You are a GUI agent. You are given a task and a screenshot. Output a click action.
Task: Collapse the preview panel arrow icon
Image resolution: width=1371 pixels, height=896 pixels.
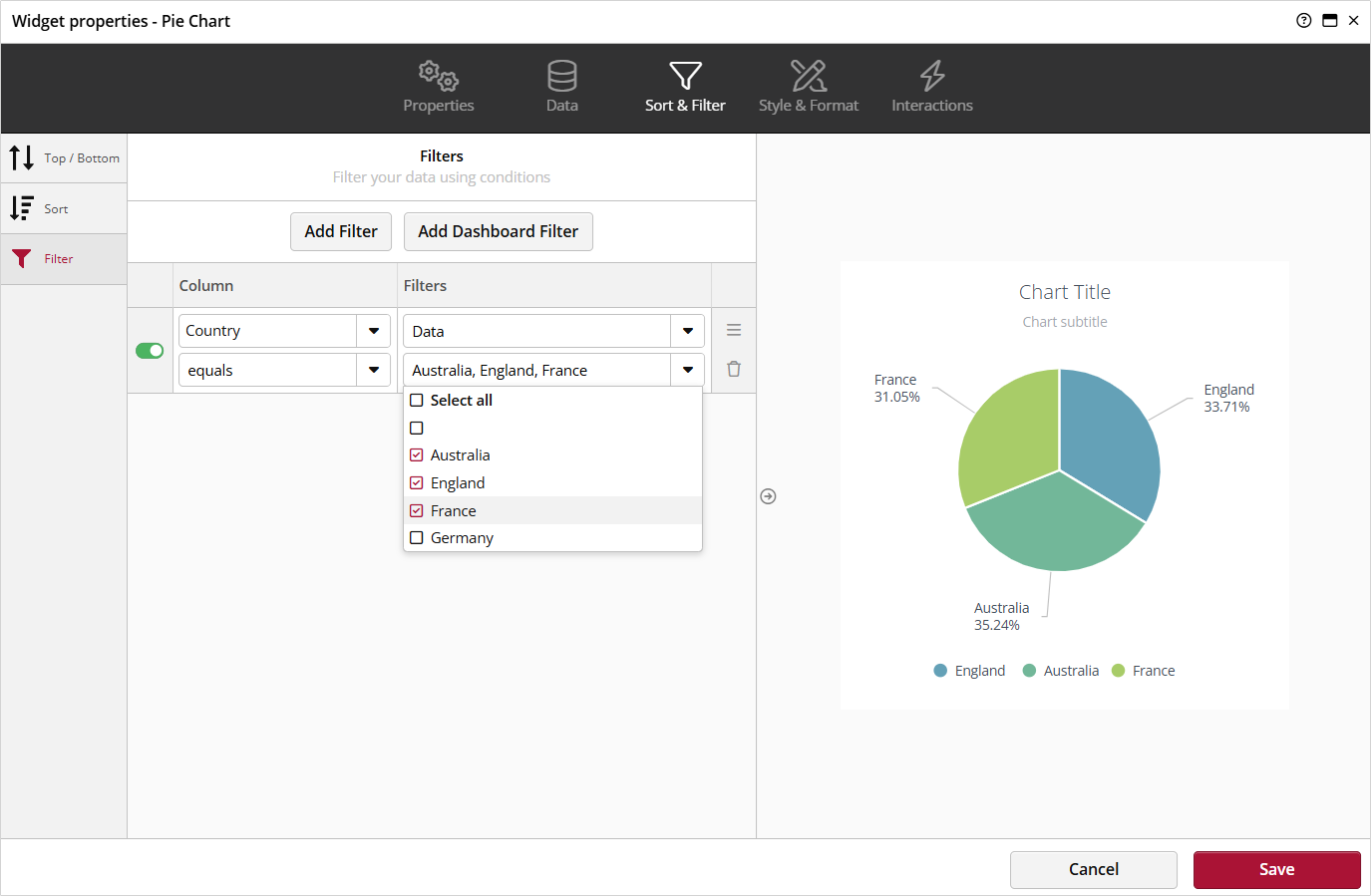pyautogui.click(x=768, y=496)
